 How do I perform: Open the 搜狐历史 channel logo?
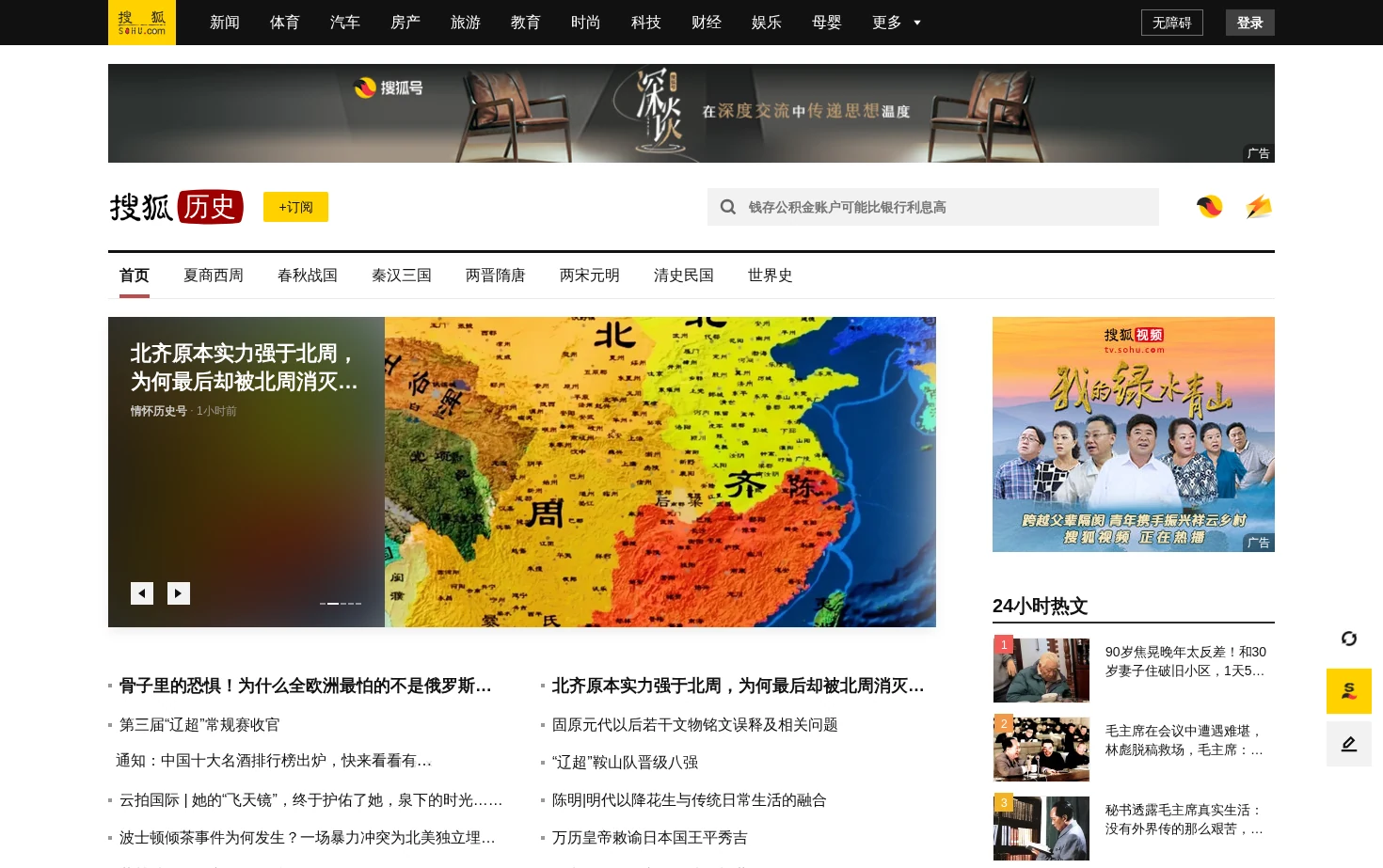(177, 207)
